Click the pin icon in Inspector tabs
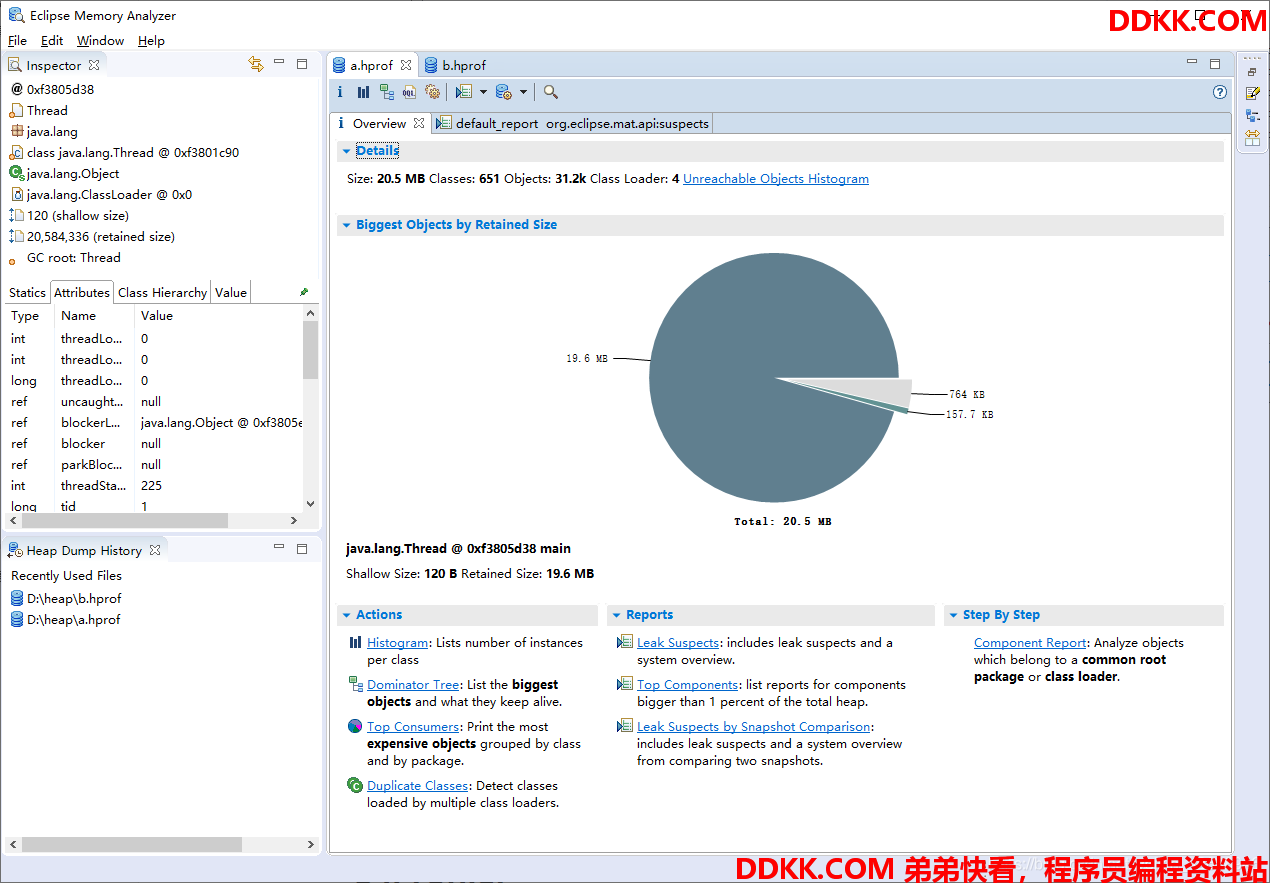1270x883 pixels. pos(304,292)
